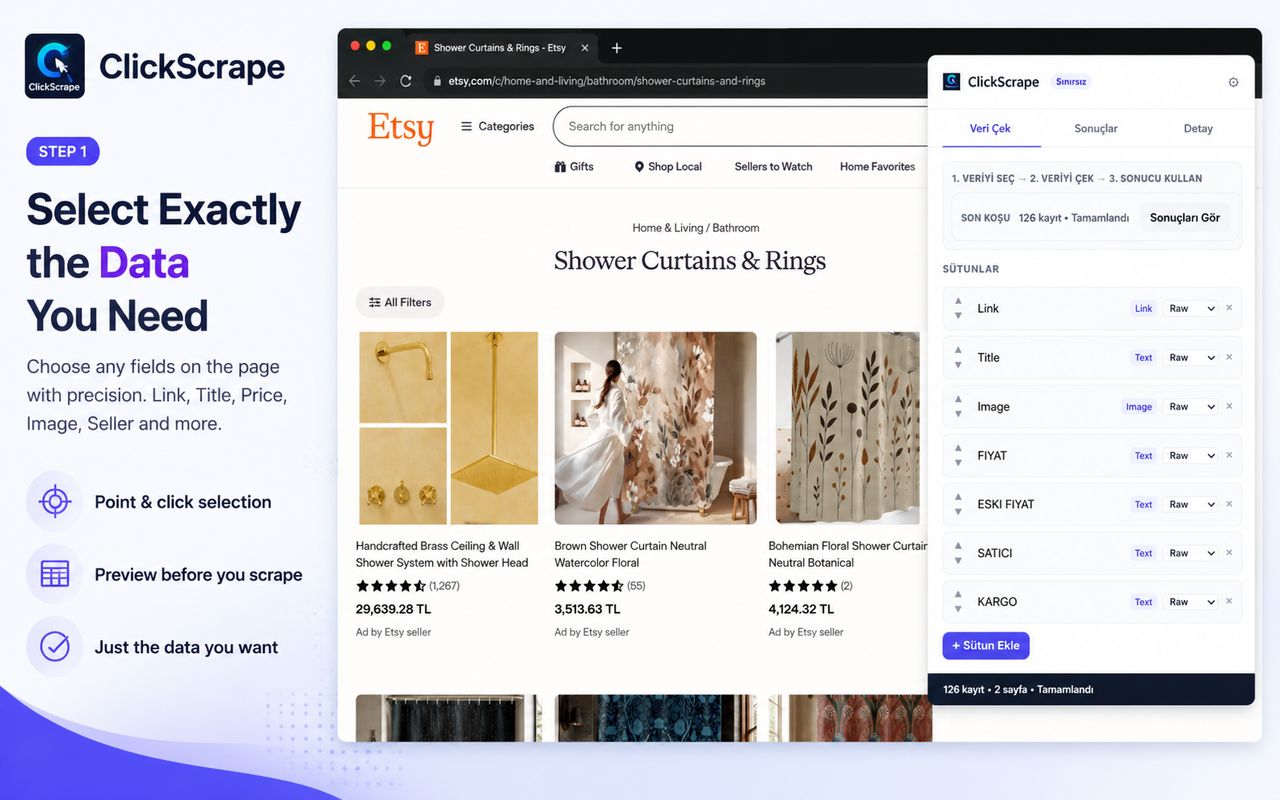
Task: Click the Sonuçları Gör button
Action: click(x=1185, y=218)
